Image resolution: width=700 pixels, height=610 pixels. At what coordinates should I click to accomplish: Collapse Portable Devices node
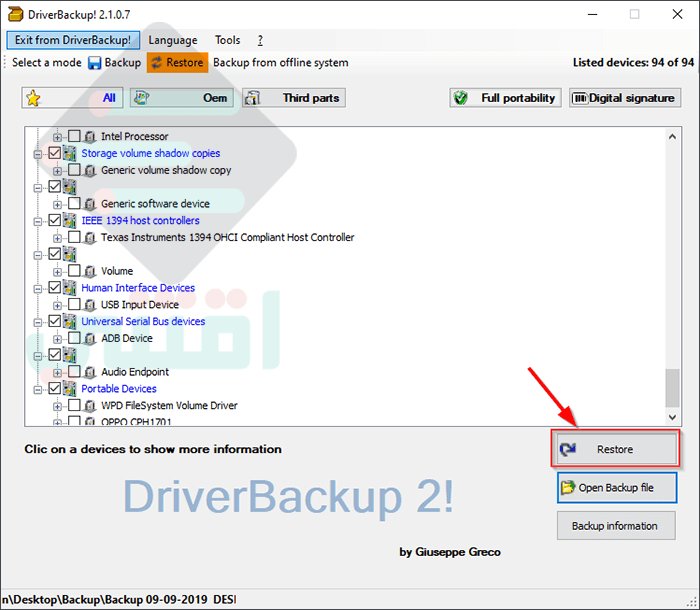point(38,390)
